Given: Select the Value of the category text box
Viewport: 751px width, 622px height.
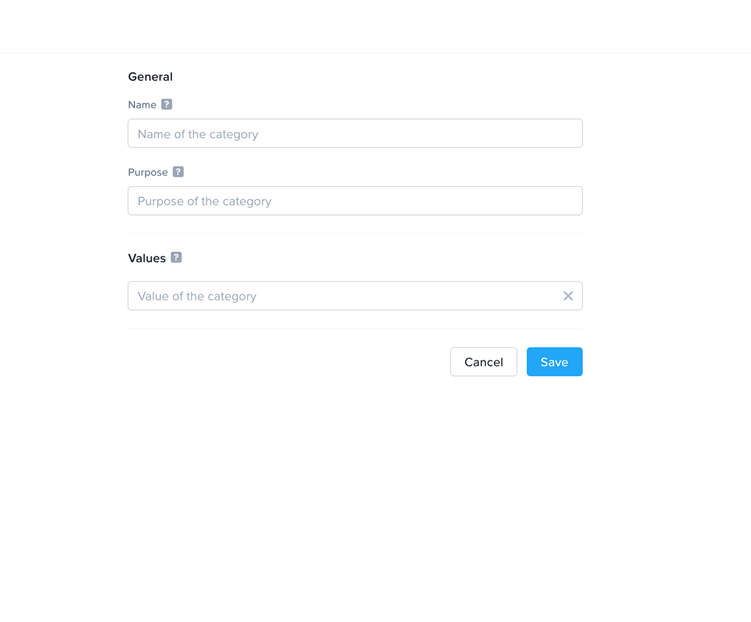Looking at the screenshot, I should pyautogui.click(x=340, y=296).
